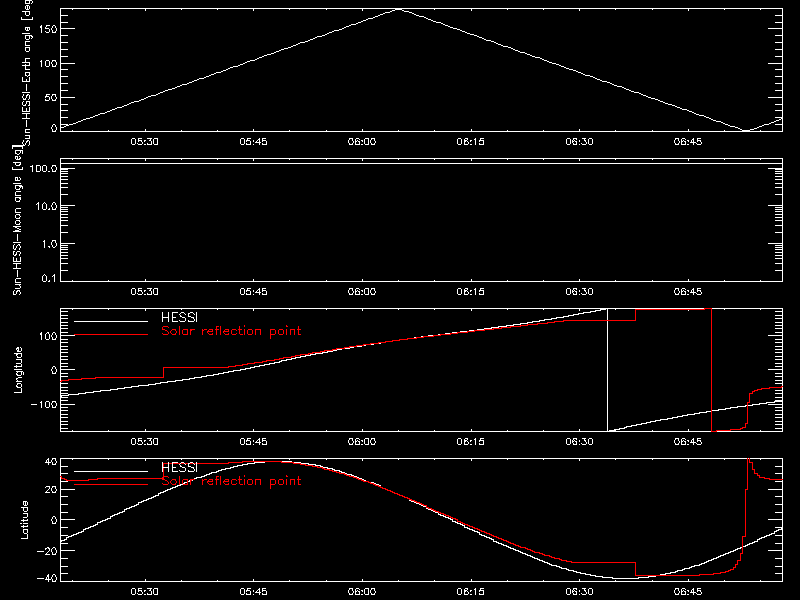Click 06:15 under the Latitude plot
Image resolution: width=800 pixels, height=600 pixels.
470,592
